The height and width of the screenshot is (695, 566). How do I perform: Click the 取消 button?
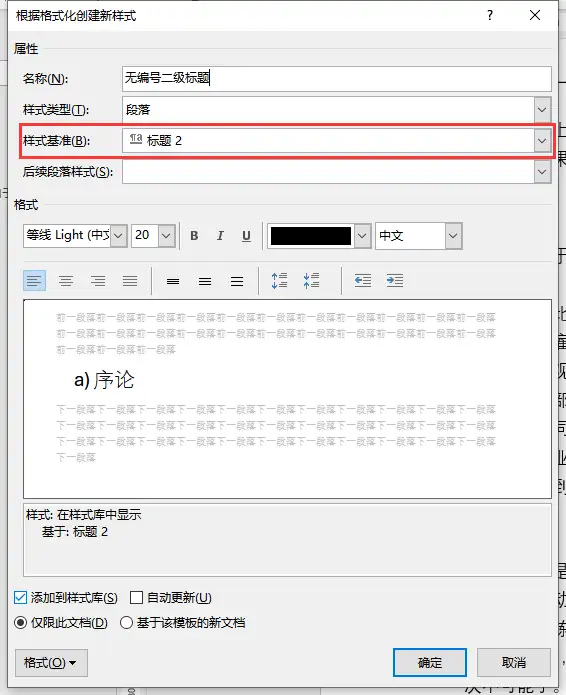(x=514, y=663)
